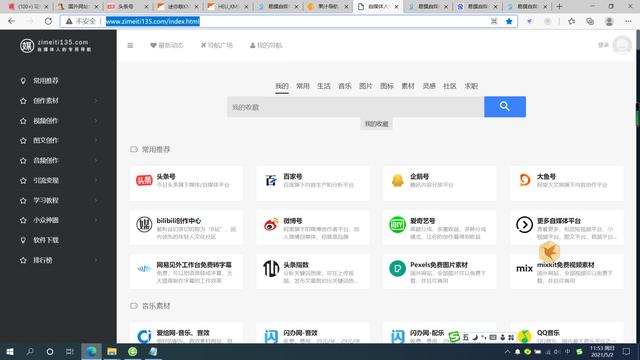This screenshot has height=360, width=640.
Task: Open the 闪办网-配乐 card
Action: tap(440, 333)
